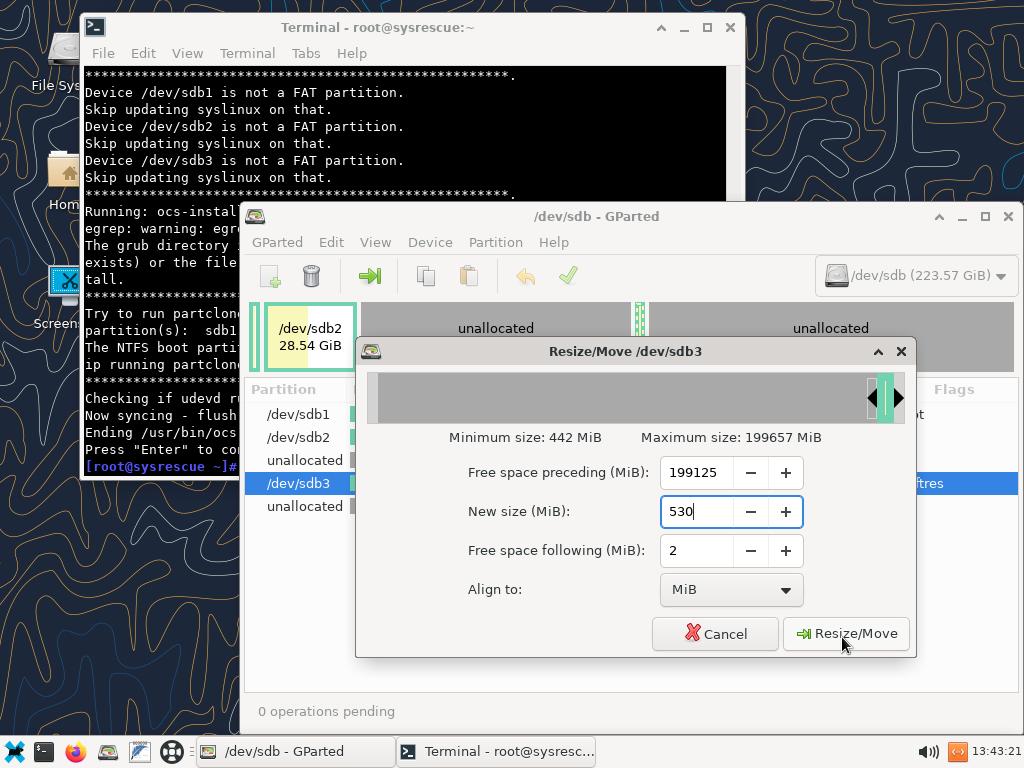Image resolution: width=1024 pixels, height=768 pixels.
Task: Click the Free space following input field
Action: pyautogui.click(x=697, y=551)
